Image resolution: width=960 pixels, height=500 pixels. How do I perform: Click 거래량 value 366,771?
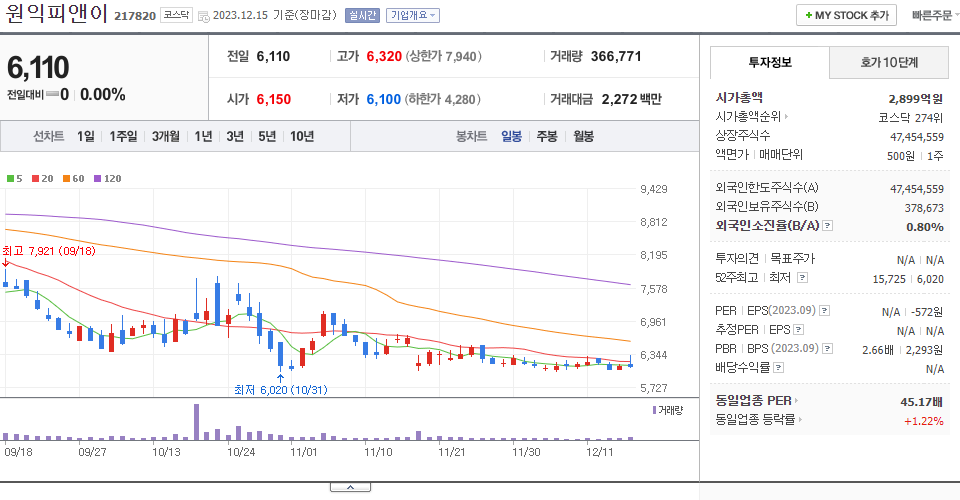coord(616,56)
